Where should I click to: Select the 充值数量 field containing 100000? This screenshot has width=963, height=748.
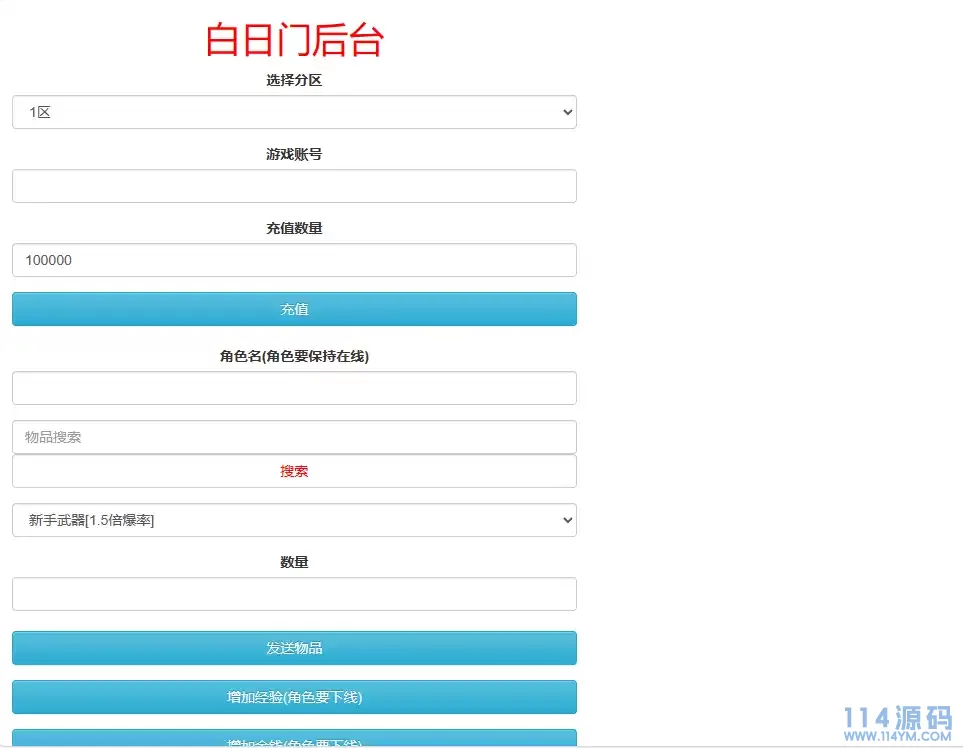(x=293, y=260)
